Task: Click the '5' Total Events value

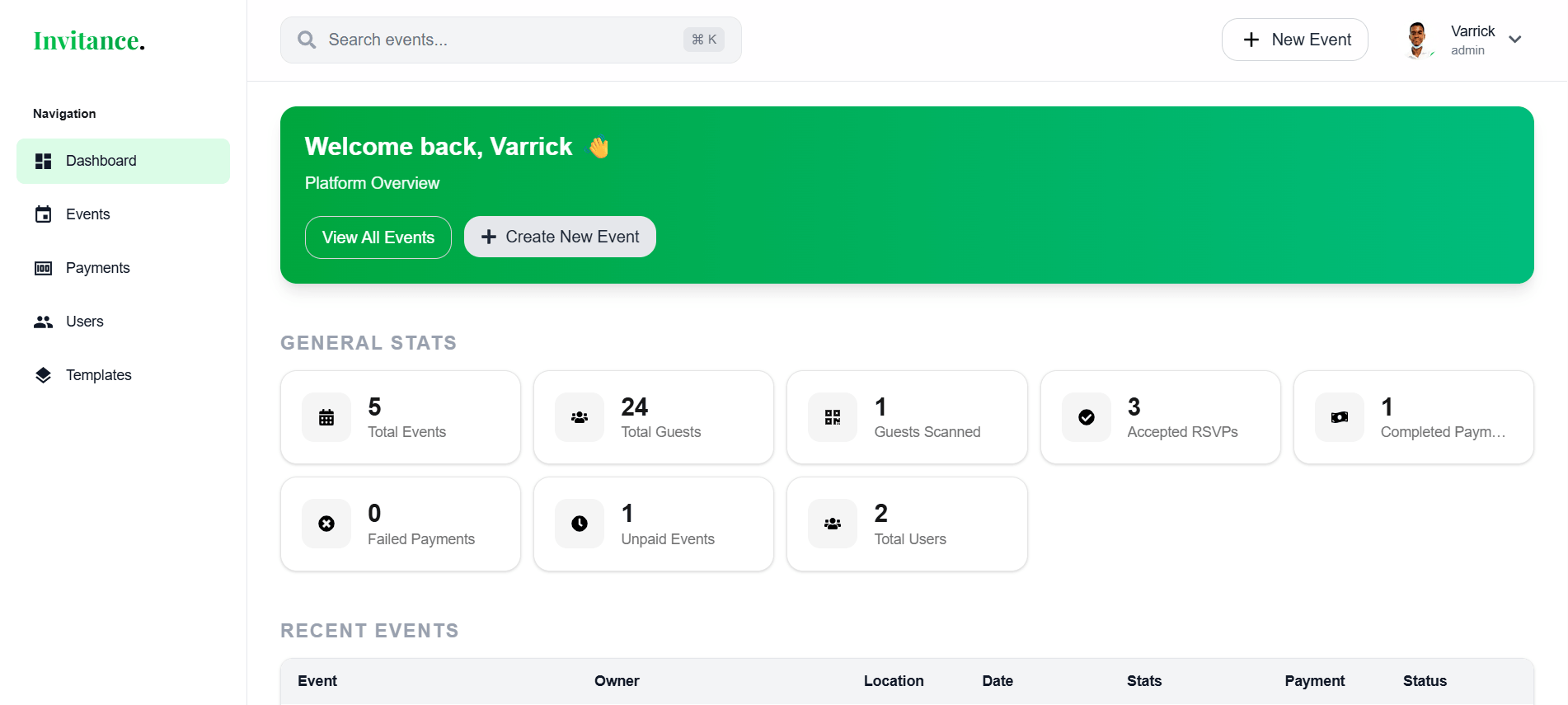Action: pyautogui.click(x=374, y=407)
